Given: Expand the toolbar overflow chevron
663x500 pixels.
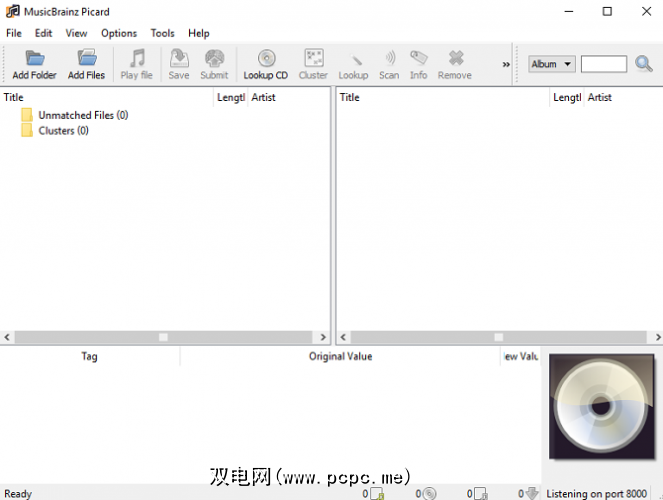Looking at the screenshot, I should click(506, 64).
